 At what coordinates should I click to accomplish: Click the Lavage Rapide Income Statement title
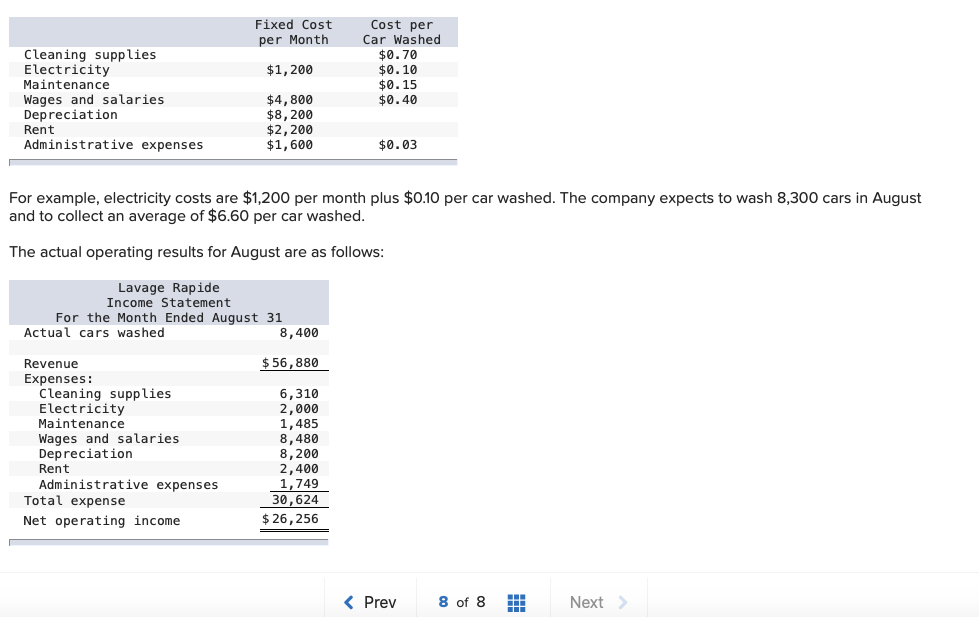pyautogui.click(x=168, y=295)
